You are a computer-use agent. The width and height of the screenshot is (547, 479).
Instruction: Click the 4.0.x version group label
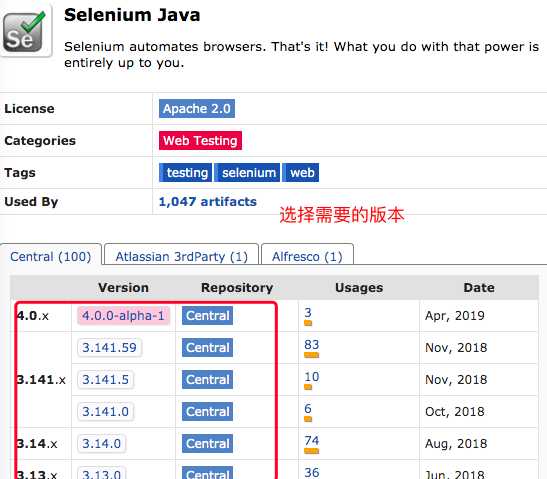pos(33,316)
